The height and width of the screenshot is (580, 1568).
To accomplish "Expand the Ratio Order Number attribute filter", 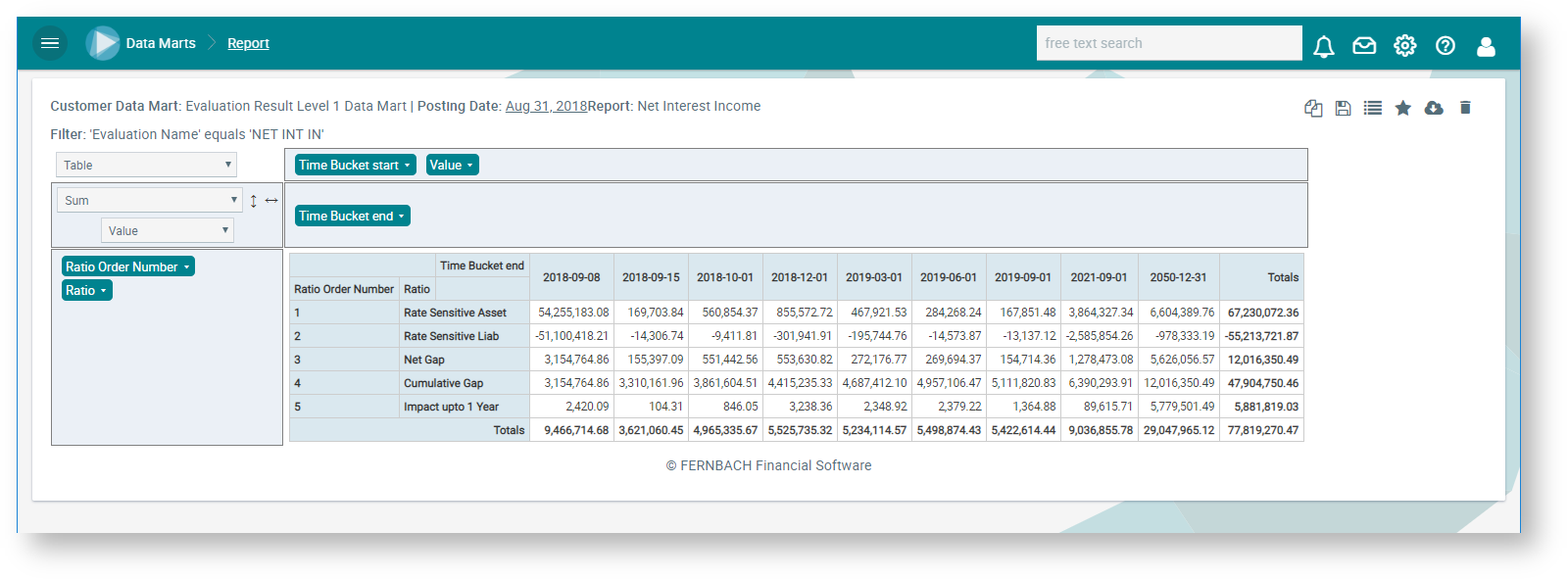I will [127, 267].
